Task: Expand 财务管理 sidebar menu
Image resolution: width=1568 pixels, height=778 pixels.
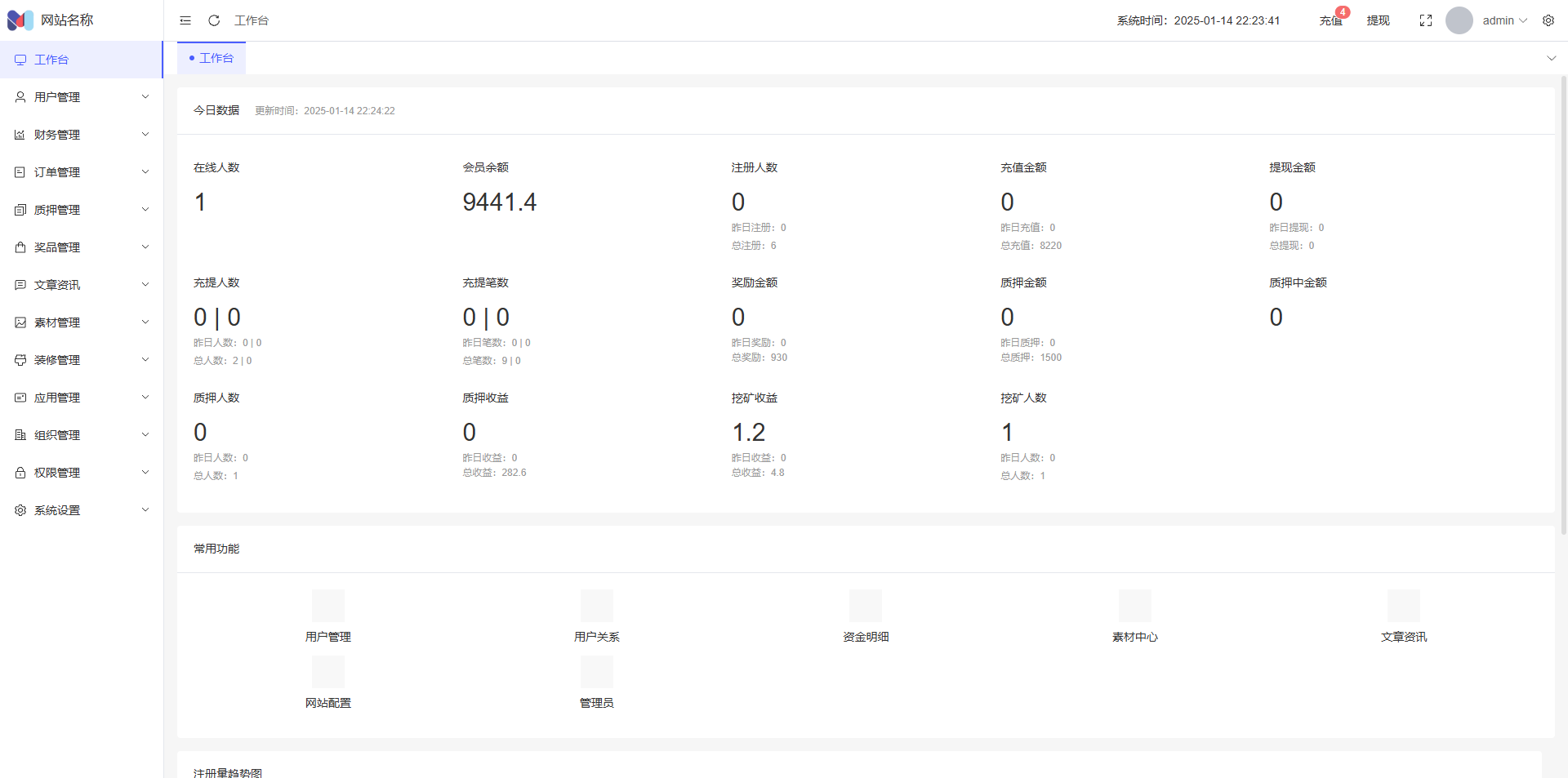Action: point(82,135)
